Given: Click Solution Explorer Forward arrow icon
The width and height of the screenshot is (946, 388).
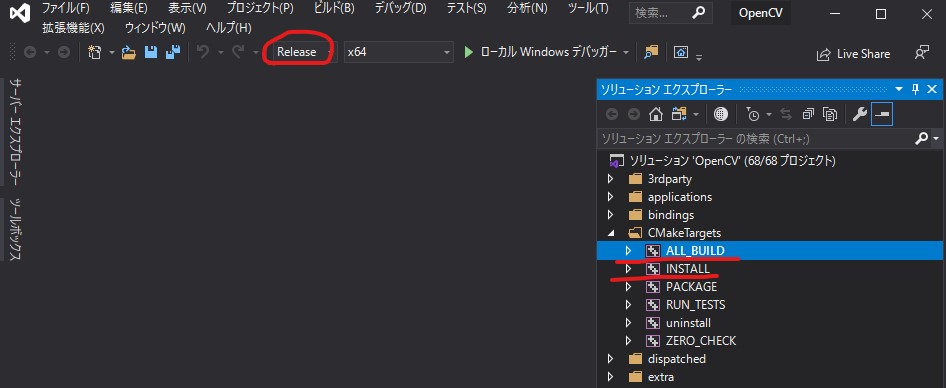Looking at the screenshot, I should (633, 113).
